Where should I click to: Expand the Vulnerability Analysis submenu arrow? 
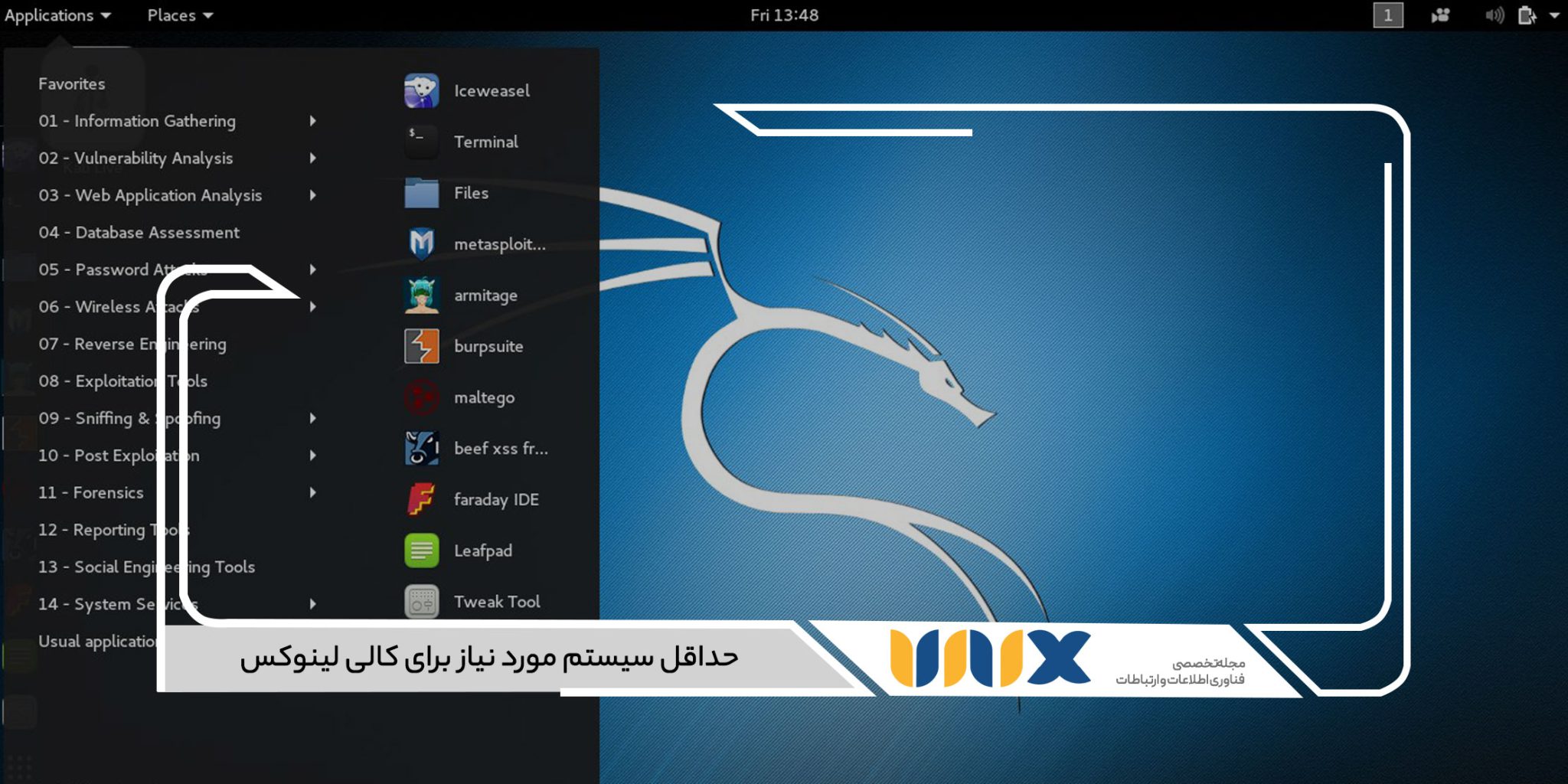click(x=312, y=158)
